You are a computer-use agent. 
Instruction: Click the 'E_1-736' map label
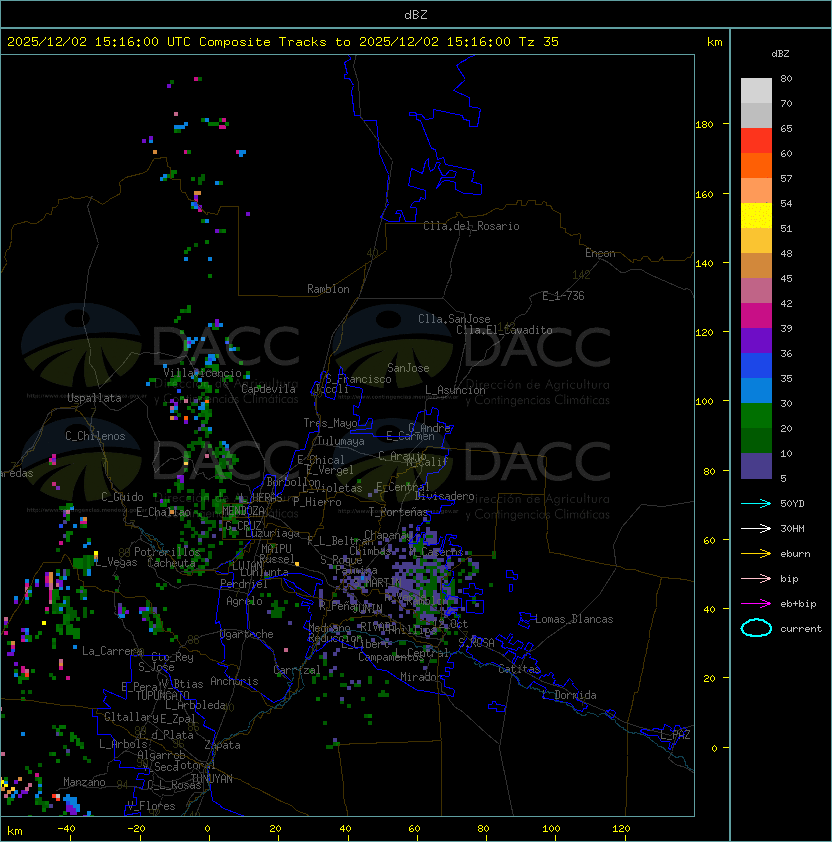[x=563, y=296]
